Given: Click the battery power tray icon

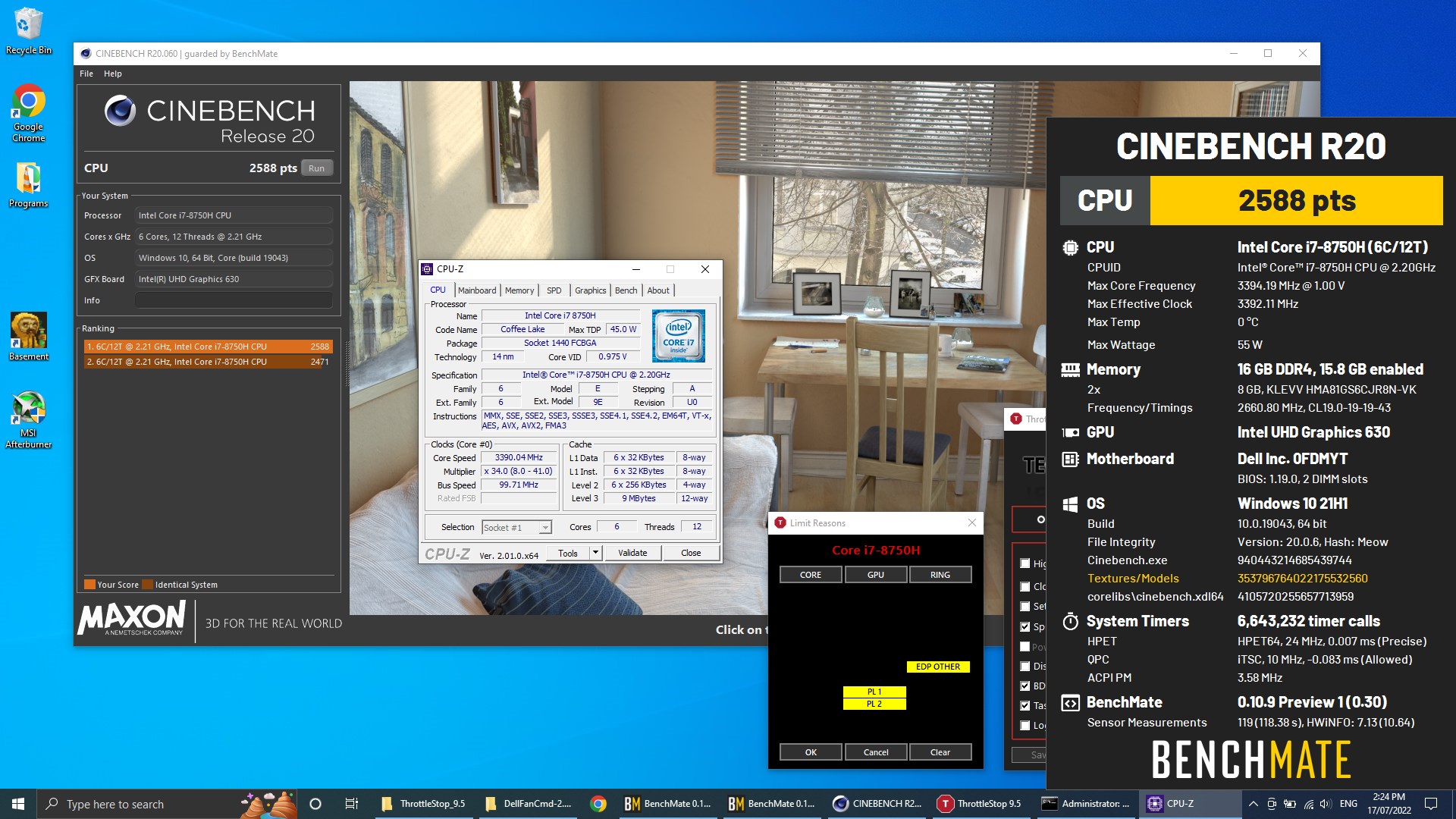Looking at the screenshot, I should coord(1289,804).
